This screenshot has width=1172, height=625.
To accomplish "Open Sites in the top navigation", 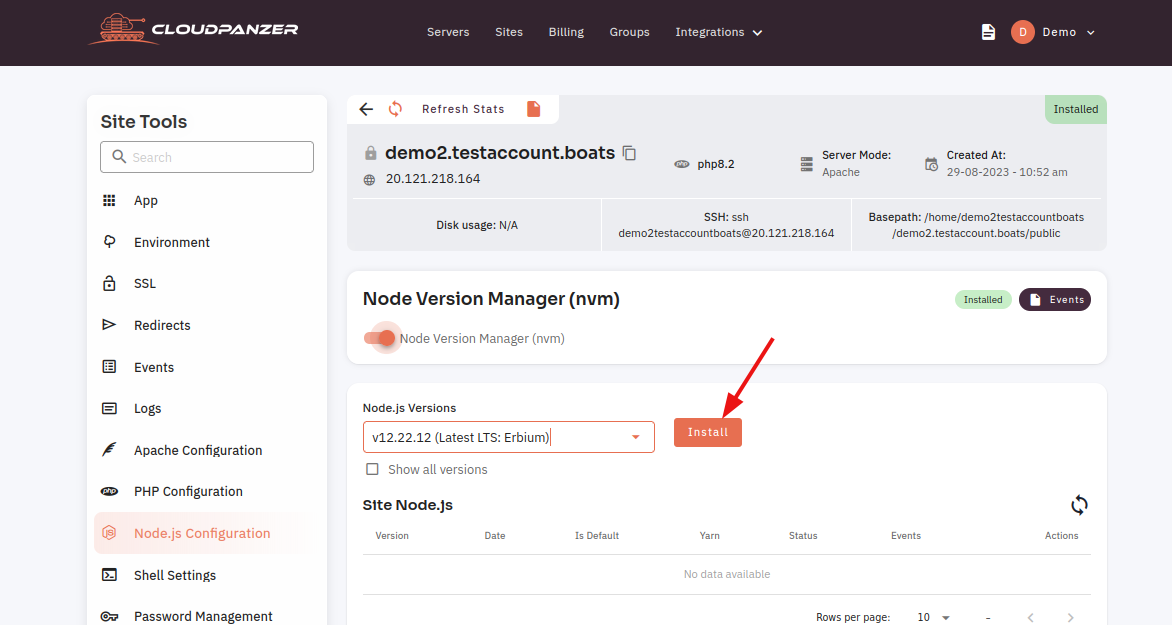I will pos(509,32).
